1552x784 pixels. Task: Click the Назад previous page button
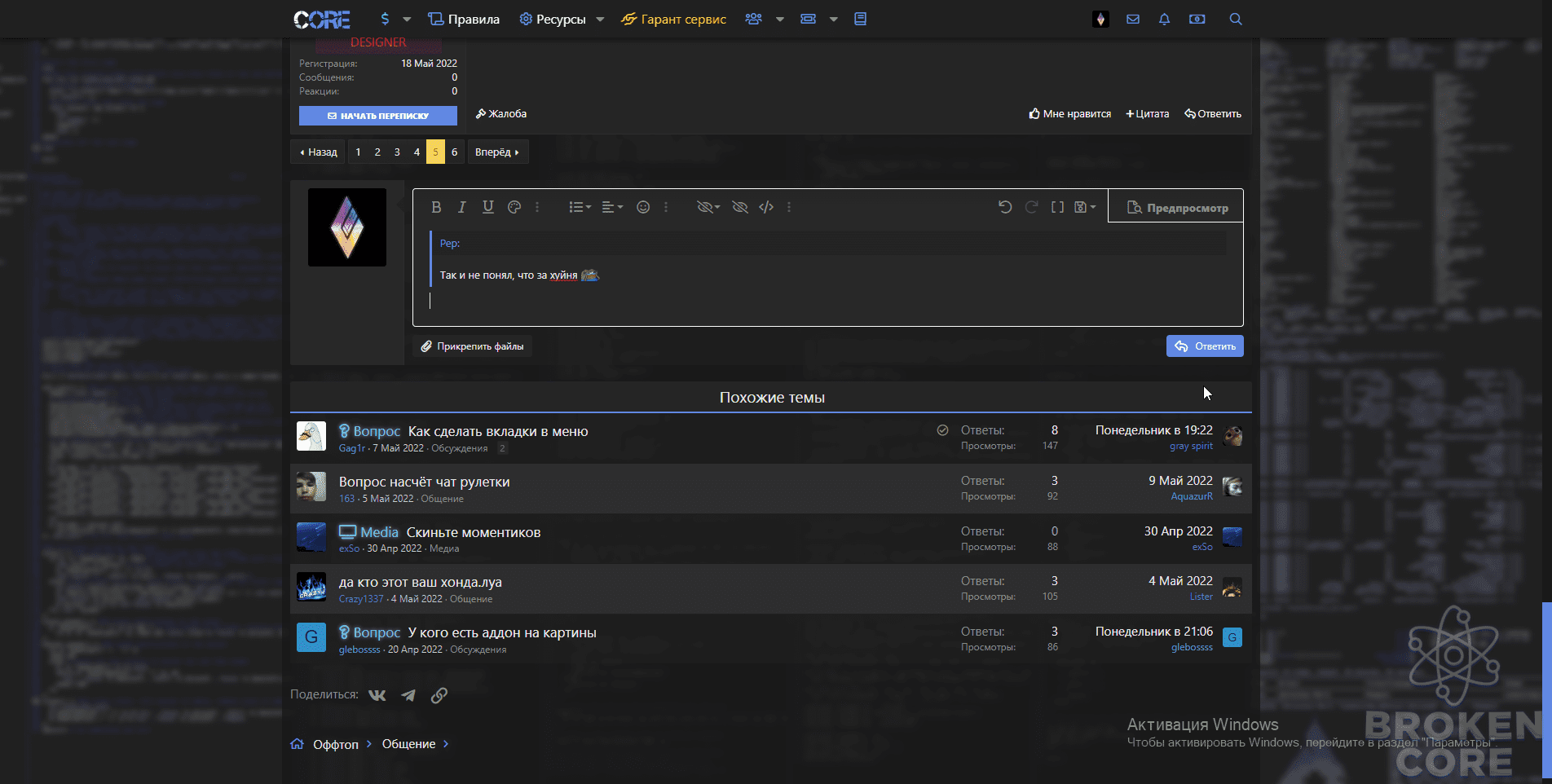pyautogui.click(x=318, y=152)
